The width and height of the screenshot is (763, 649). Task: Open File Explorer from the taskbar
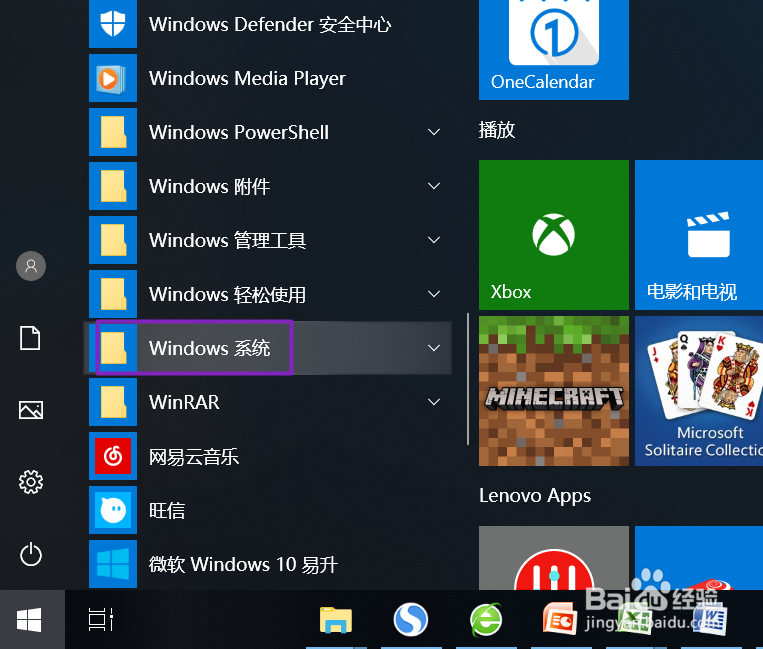click(x=336, y=620)
